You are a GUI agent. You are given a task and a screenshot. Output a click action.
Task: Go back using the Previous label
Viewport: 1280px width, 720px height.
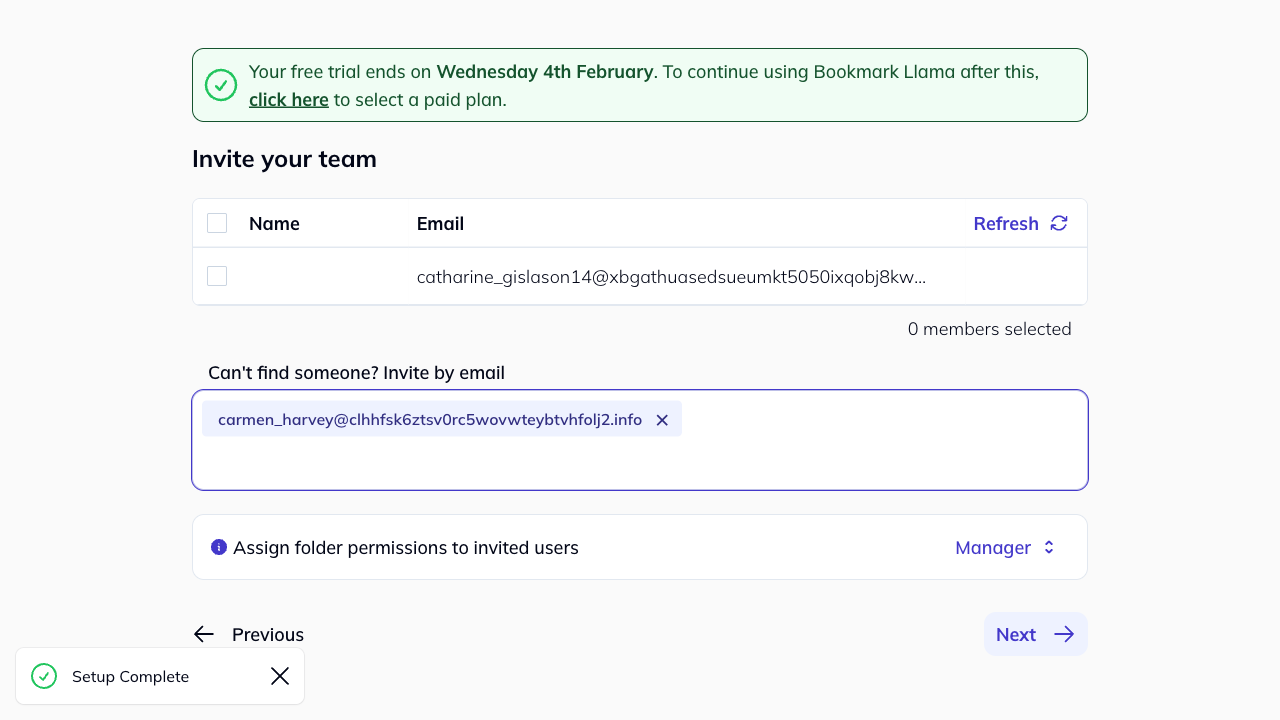tap(268, 634)
